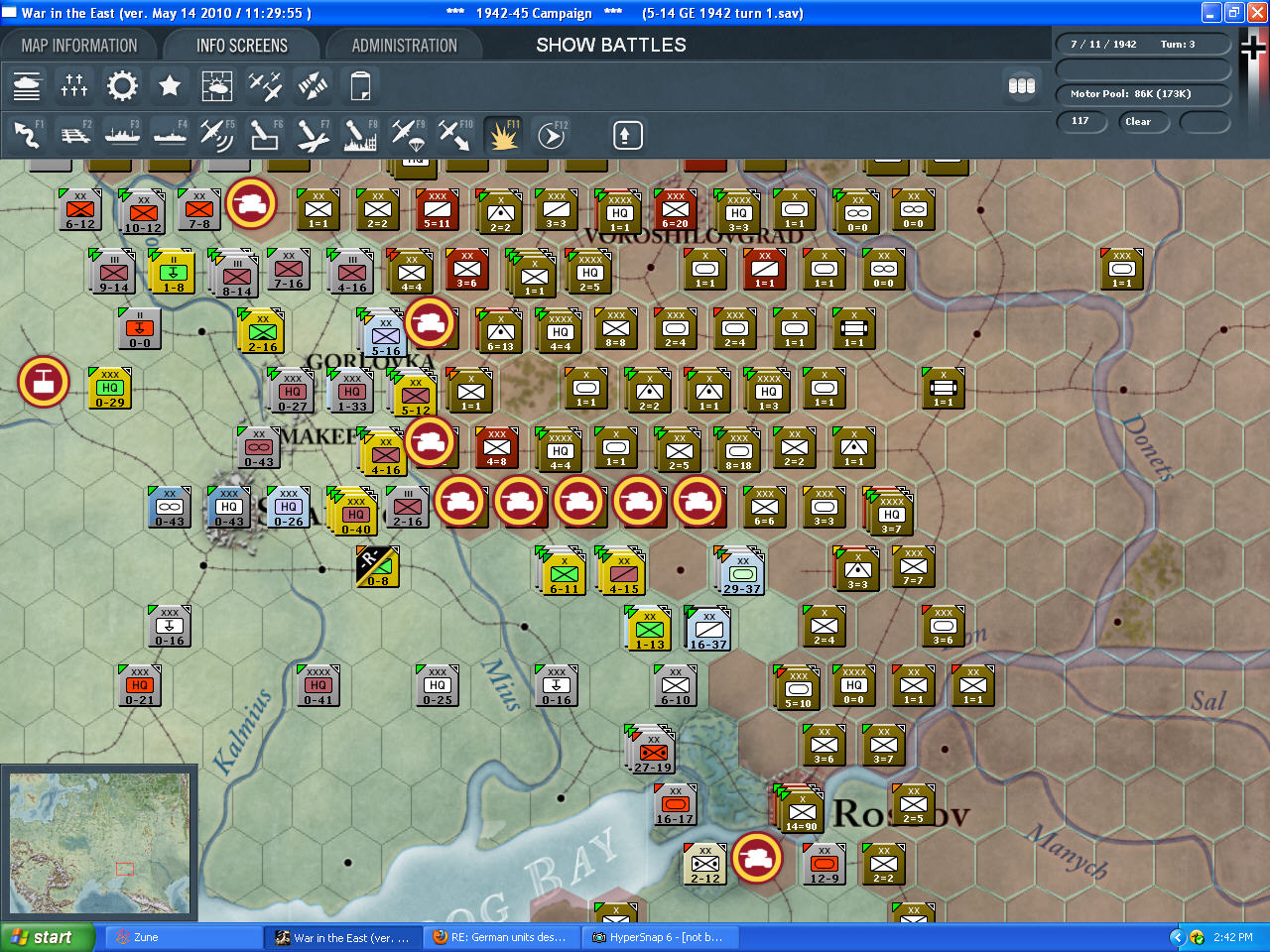This screenshot has height=952, width=1270.
Task: Click the Motor Pool readout
Action: click(x=1143, y=94)
